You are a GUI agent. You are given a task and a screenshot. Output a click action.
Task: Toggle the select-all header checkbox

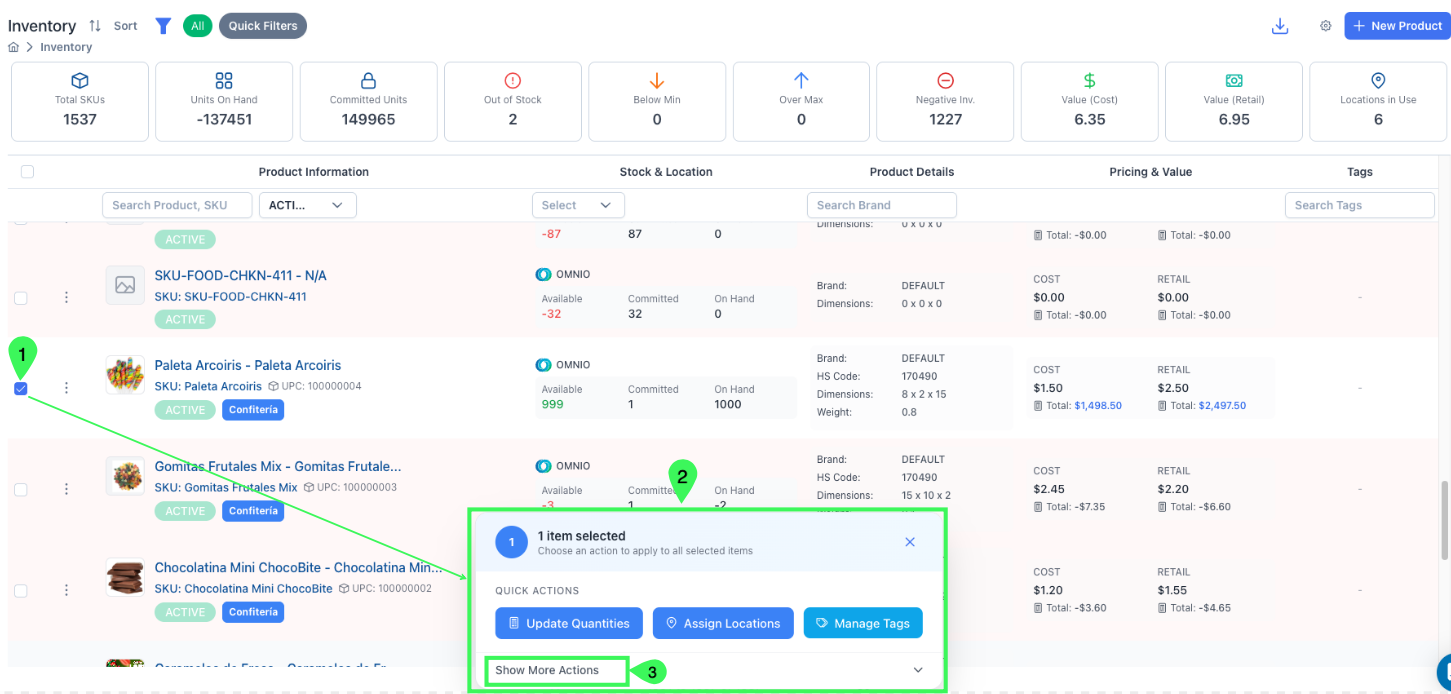pyautogui.click(x=28, y=172)
